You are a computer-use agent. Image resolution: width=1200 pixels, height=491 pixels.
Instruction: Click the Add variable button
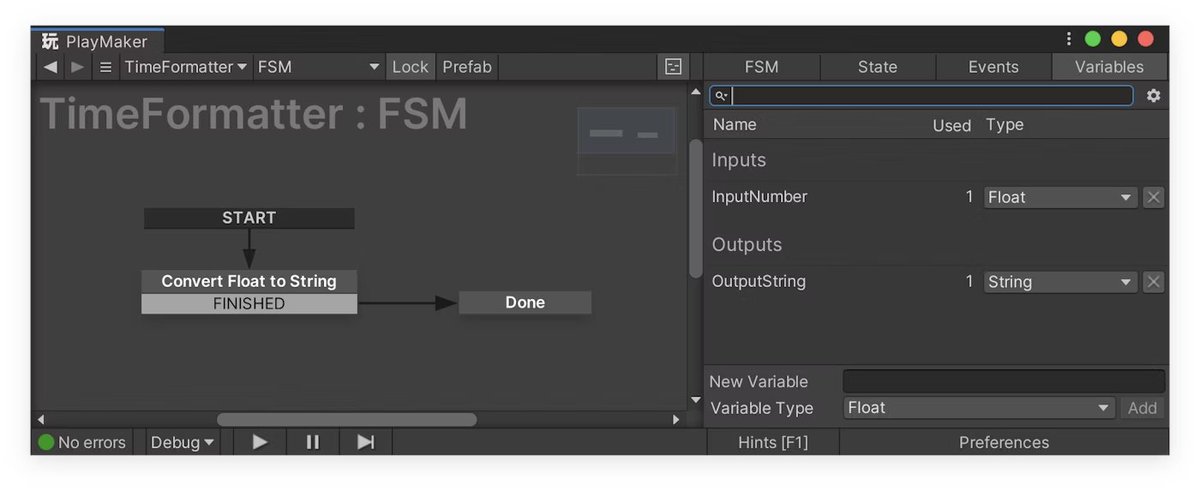1142,408
